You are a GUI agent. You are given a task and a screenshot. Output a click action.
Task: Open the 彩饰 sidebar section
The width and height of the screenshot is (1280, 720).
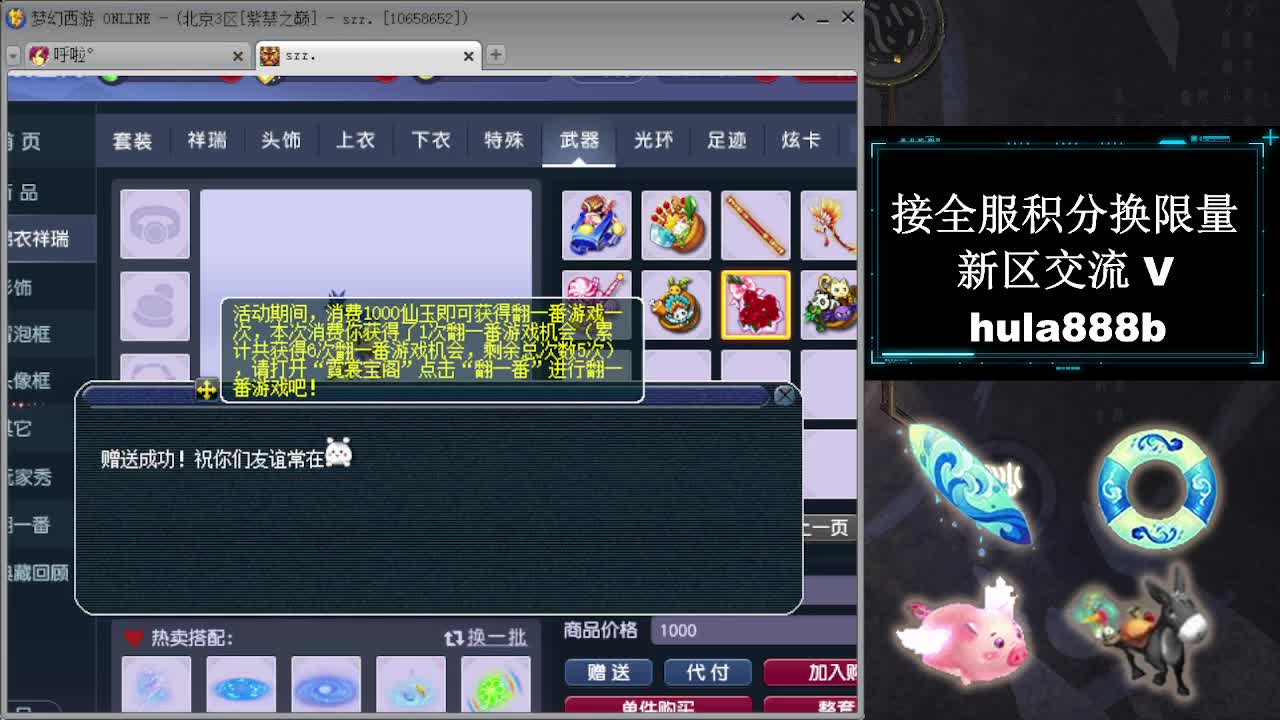(21, 287)
